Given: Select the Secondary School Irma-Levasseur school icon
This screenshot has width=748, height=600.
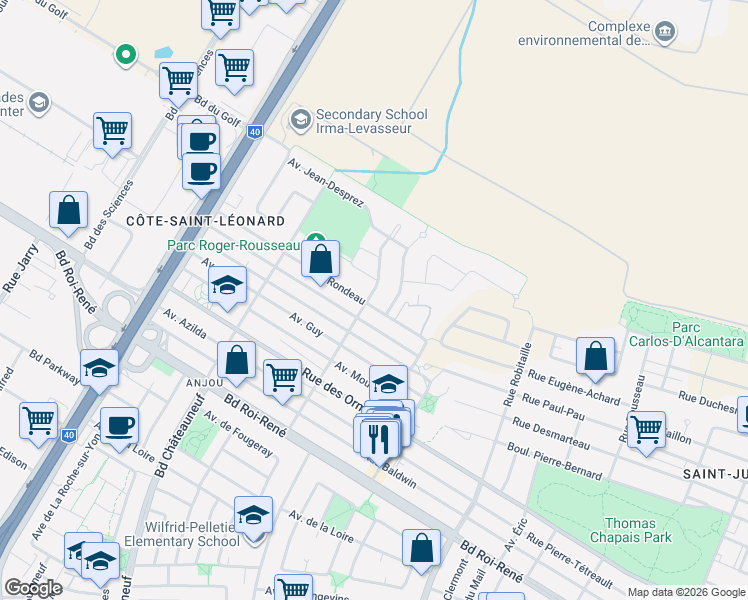Looking at the screenshot, I should click(301, 121).
